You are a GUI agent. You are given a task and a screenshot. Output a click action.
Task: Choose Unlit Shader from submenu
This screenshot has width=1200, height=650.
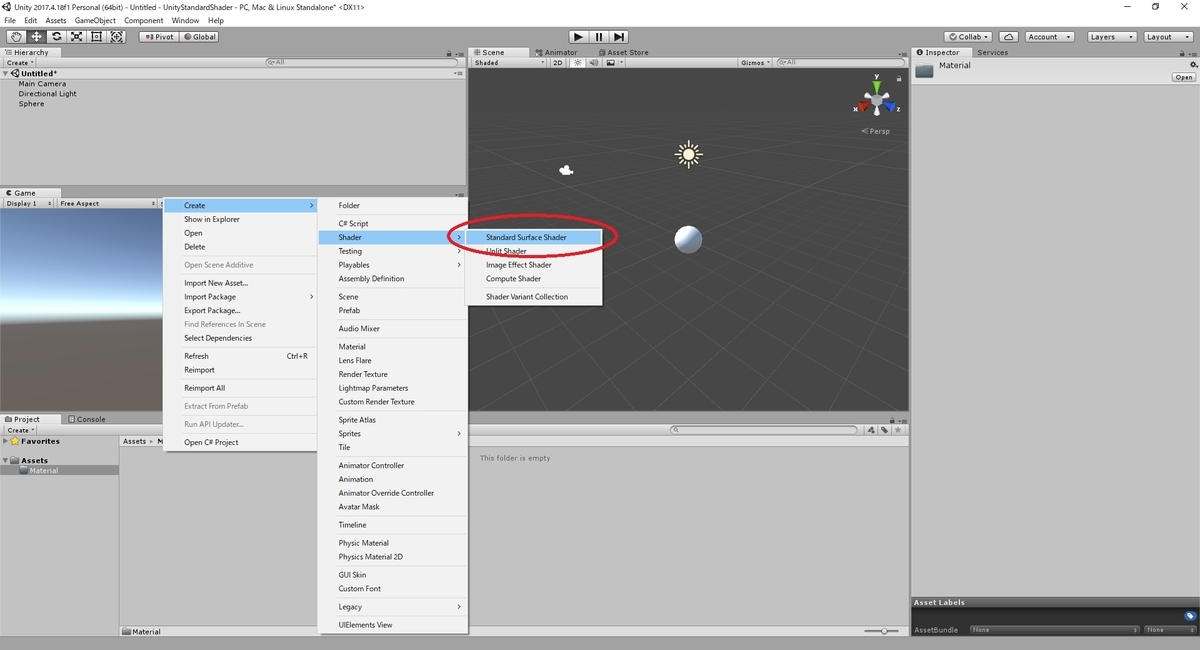(534, 251)
